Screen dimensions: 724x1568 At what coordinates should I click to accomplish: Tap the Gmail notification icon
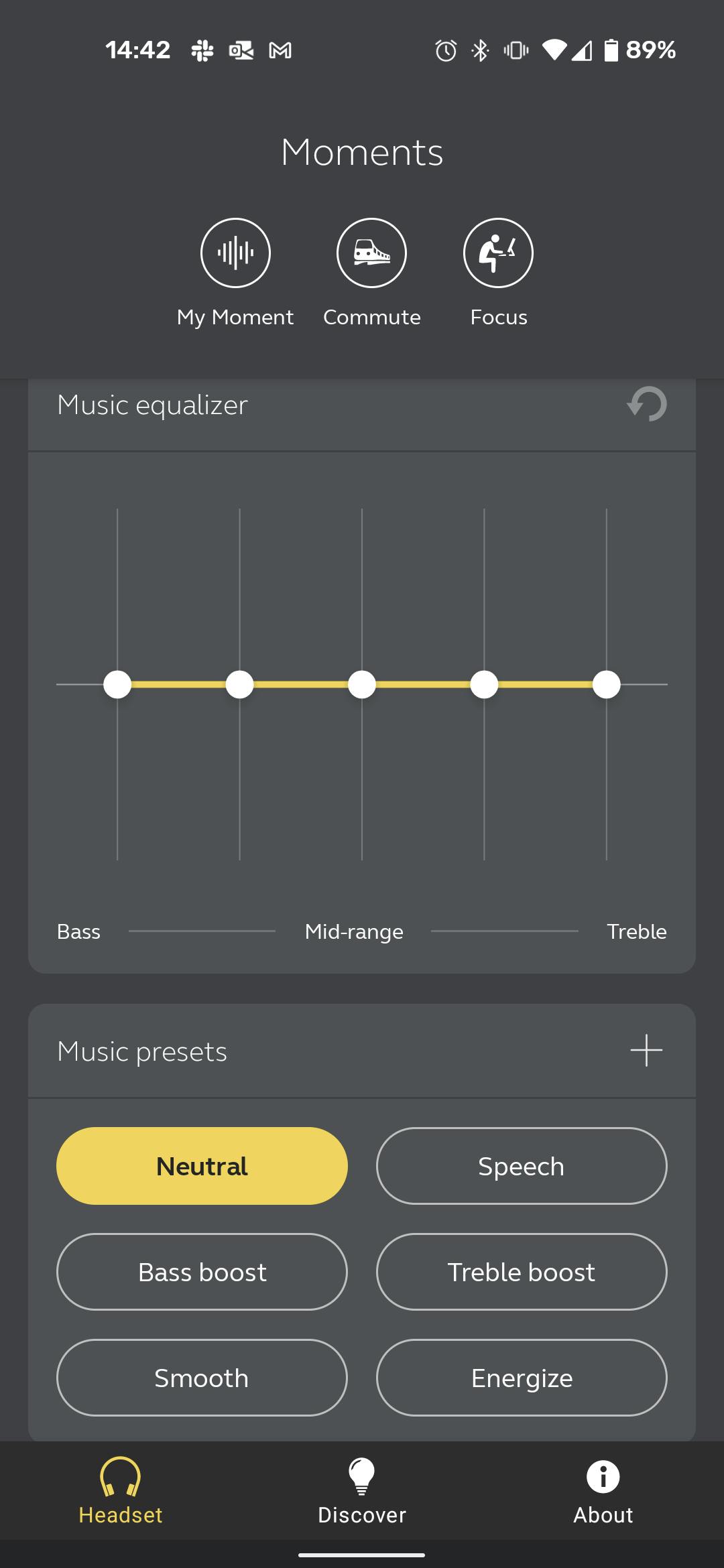(280, 50)
